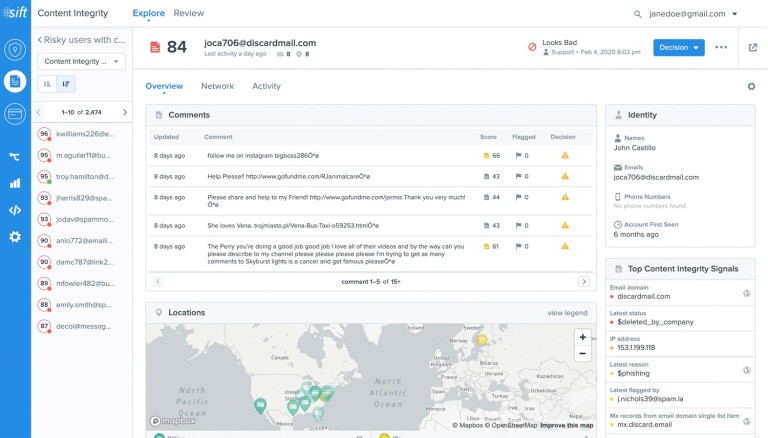This screenshot has height=438, width=768.
Task: Click view legend link on Locations
Action: tap(567, 313)
